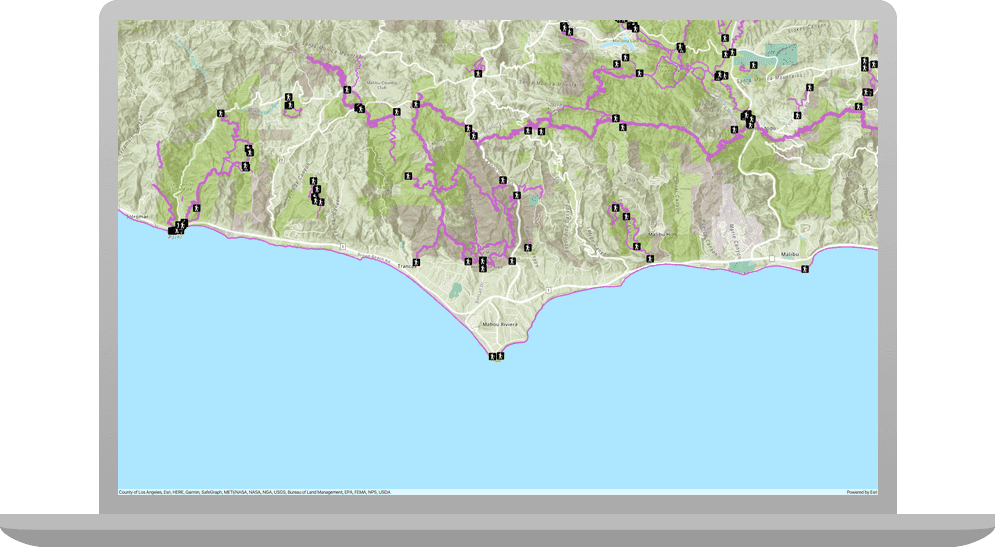This screenshot has width=995, height=547.
Task: Click the Malibu Hills label
Action: 657,235
